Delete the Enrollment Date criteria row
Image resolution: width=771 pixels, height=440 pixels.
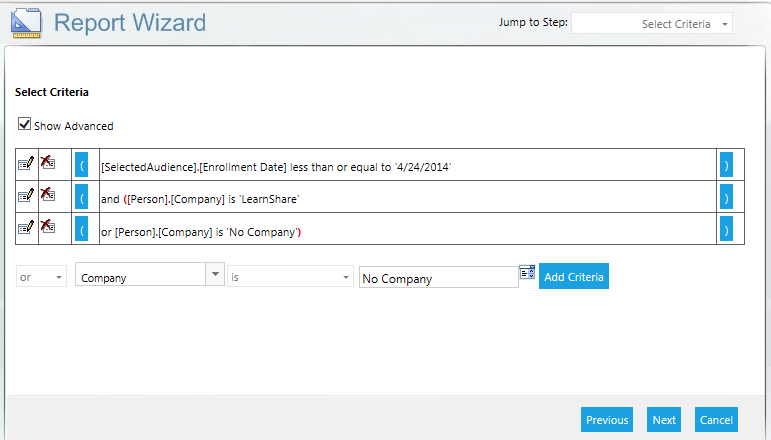(x=47, y=164)
